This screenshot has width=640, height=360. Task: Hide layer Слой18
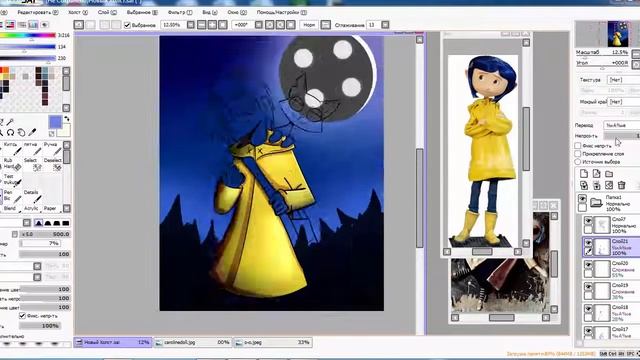point(588,309)
